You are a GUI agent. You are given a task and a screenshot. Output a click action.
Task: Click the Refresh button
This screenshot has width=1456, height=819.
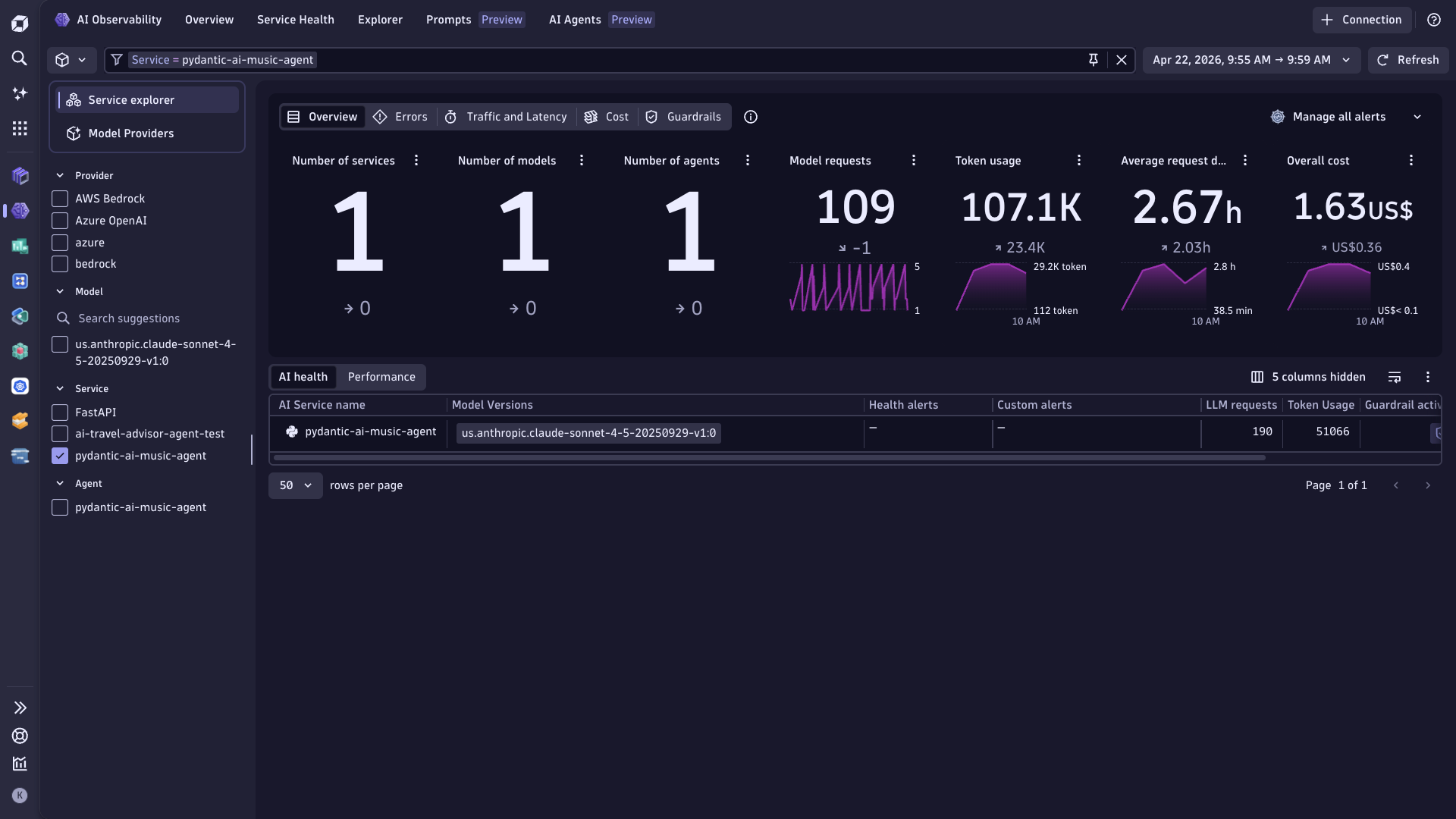(x=1408, y=60)
